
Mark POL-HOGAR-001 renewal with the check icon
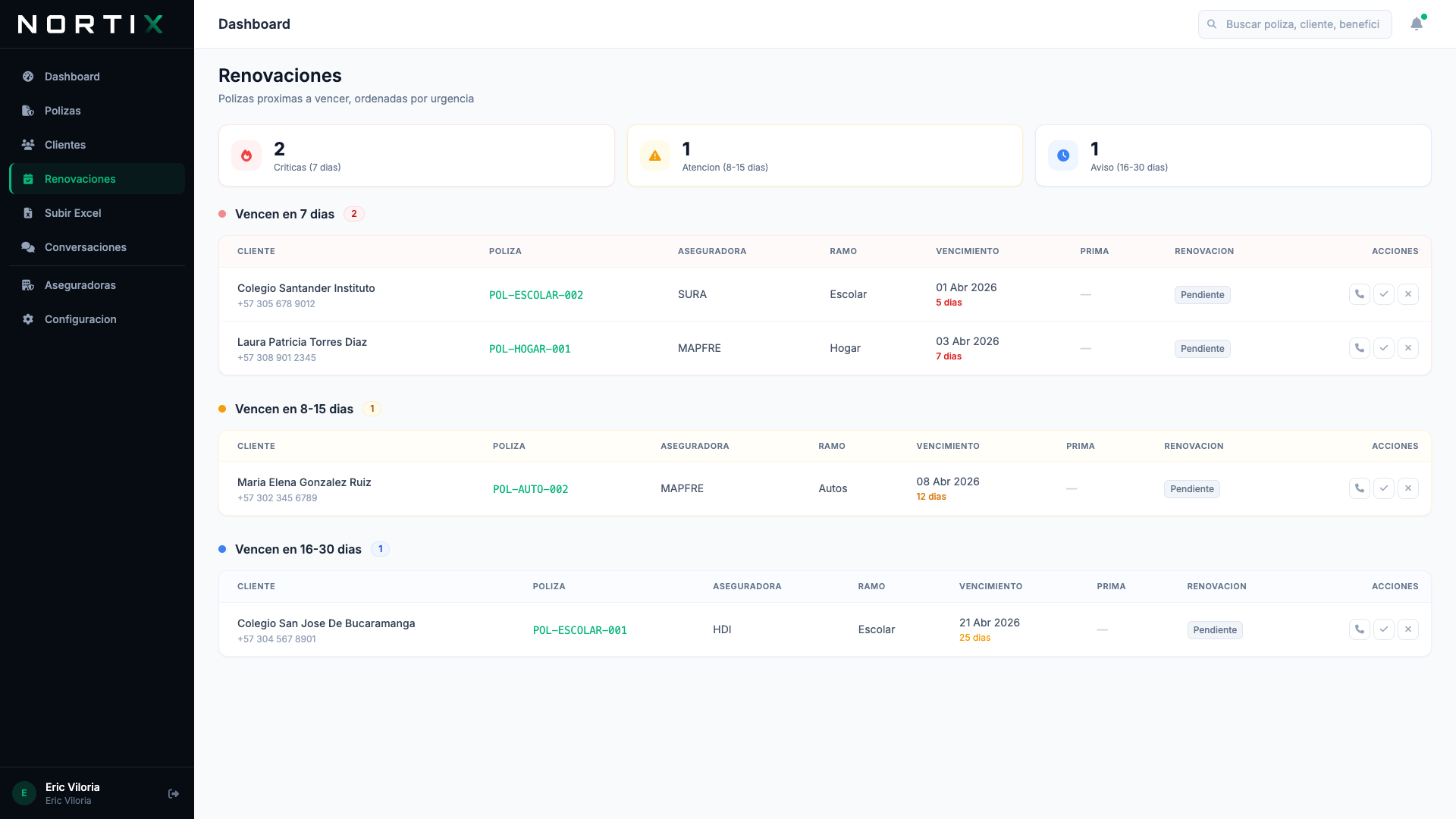(1383, 348)
